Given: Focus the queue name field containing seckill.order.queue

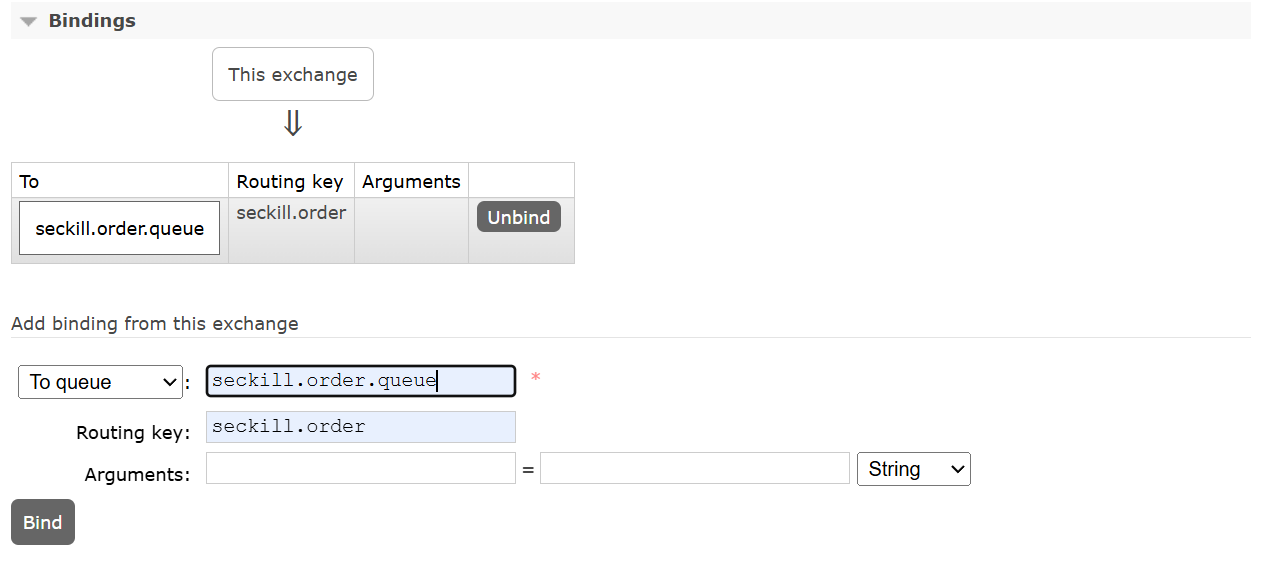Looking at the screenshot, I should pos(361,381).
